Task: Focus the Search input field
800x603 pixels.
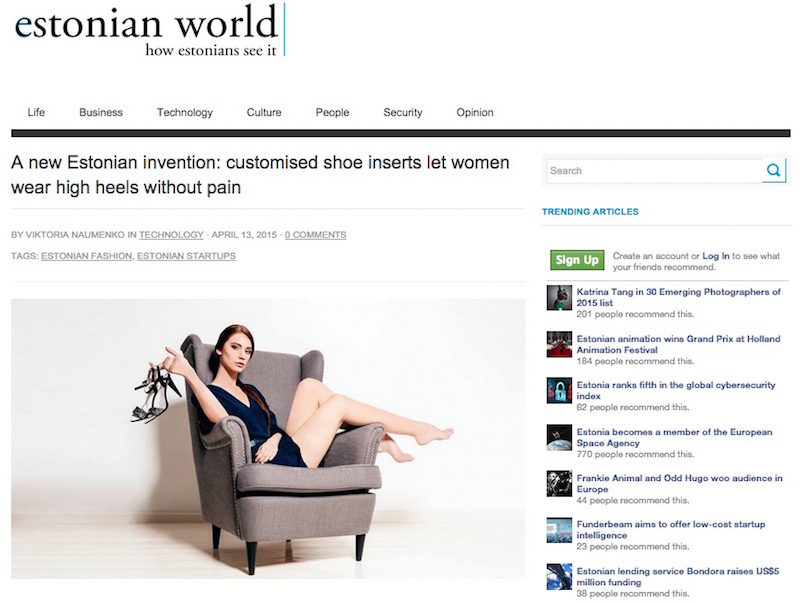Action: pos(655,170)
